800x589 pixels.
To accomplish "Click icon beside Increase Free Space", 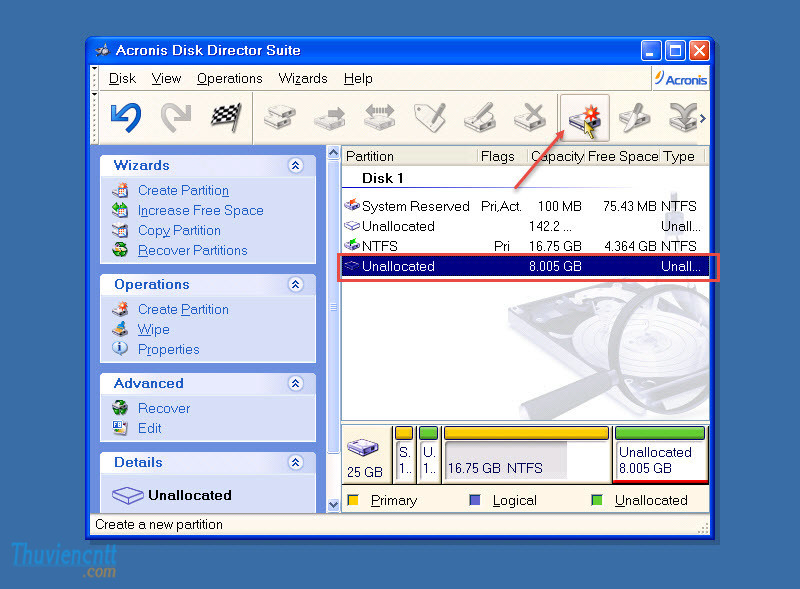I will pos(120,210).
